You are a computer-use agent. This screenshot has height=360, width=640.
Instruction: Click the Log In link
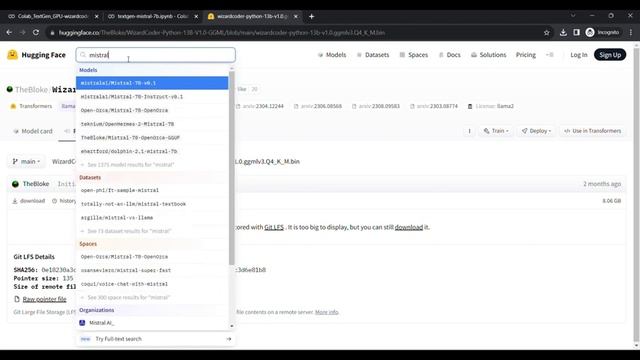click(x=579, y=55)
